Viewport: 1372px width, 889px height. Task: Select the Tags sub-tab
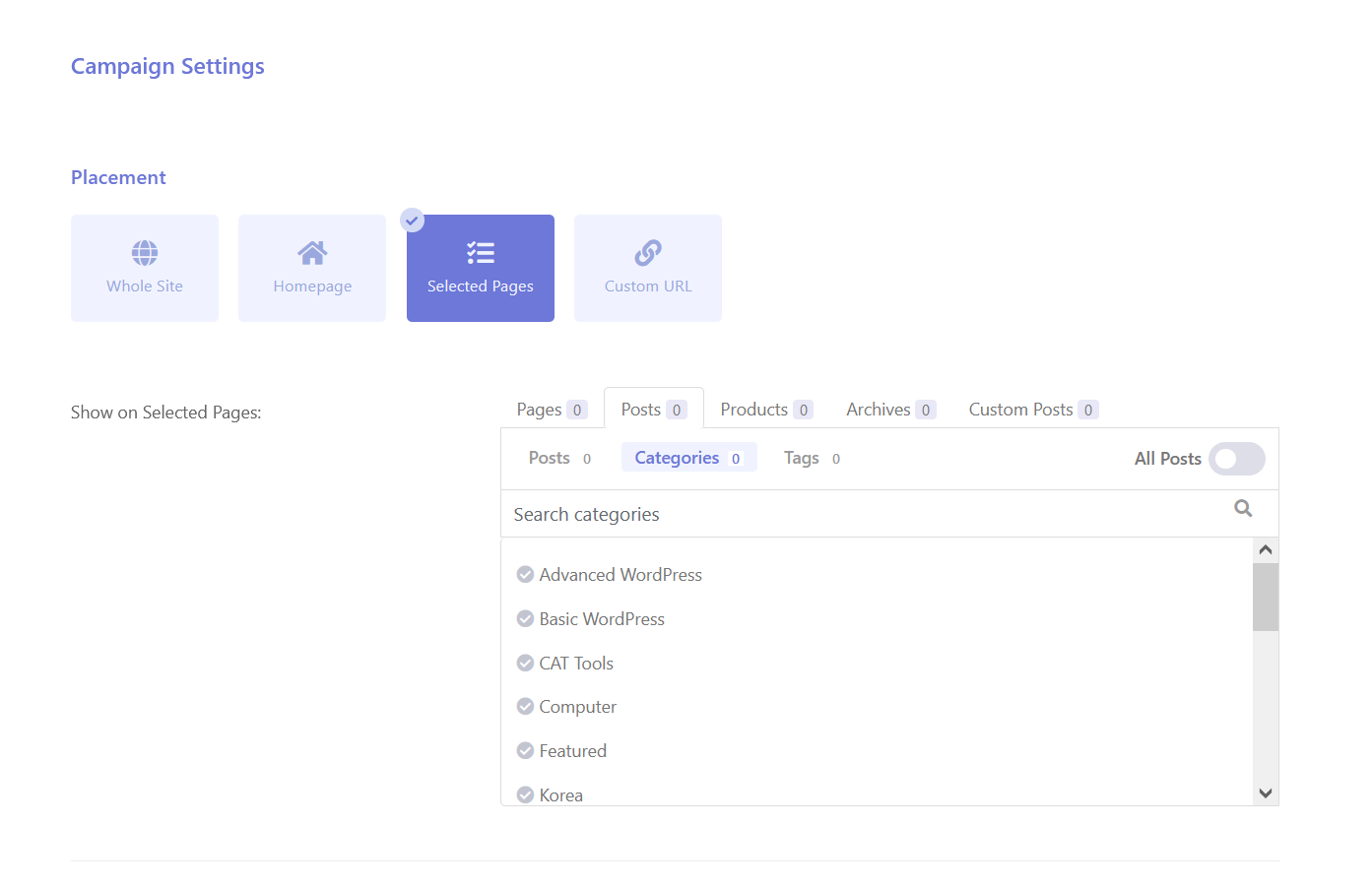point(812,458)
